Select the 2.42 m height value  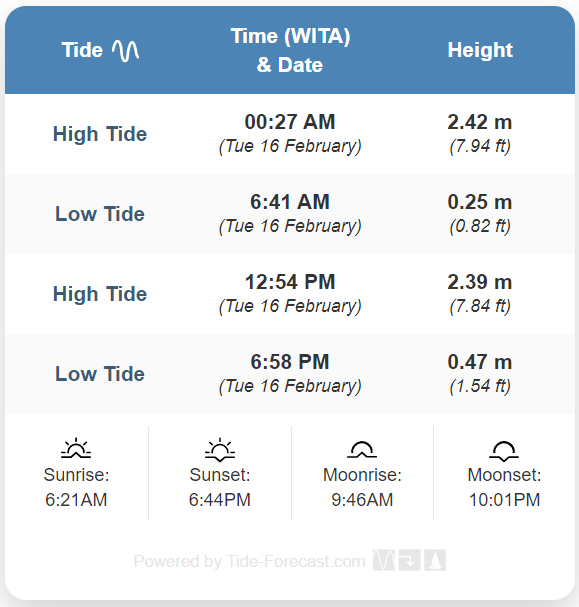[480, 122]
